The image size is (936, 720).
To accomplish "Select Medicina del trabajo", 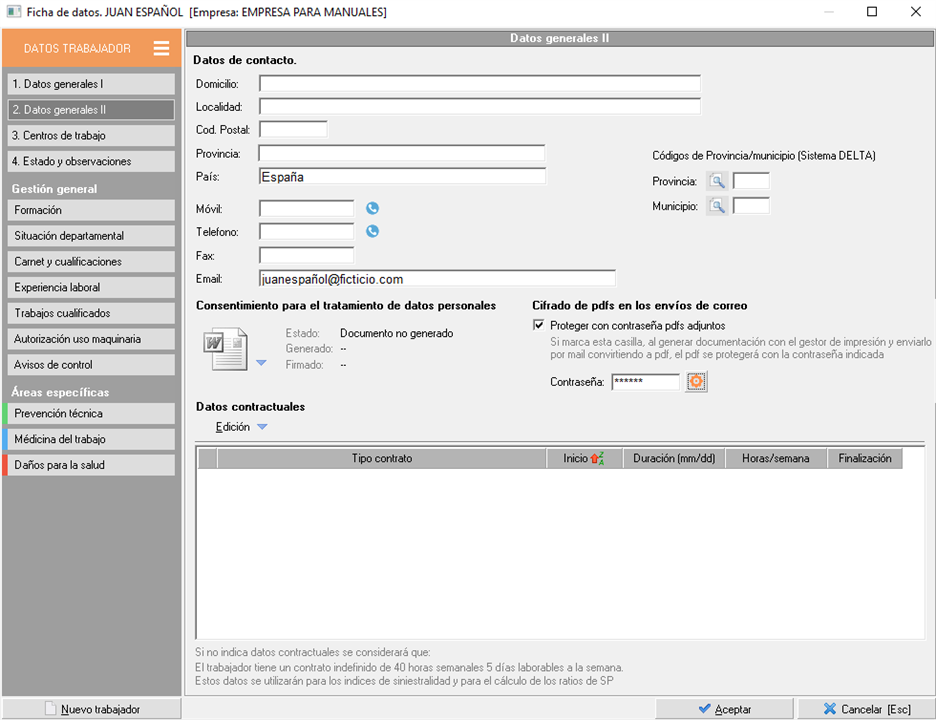I will (x=89, y=439).
